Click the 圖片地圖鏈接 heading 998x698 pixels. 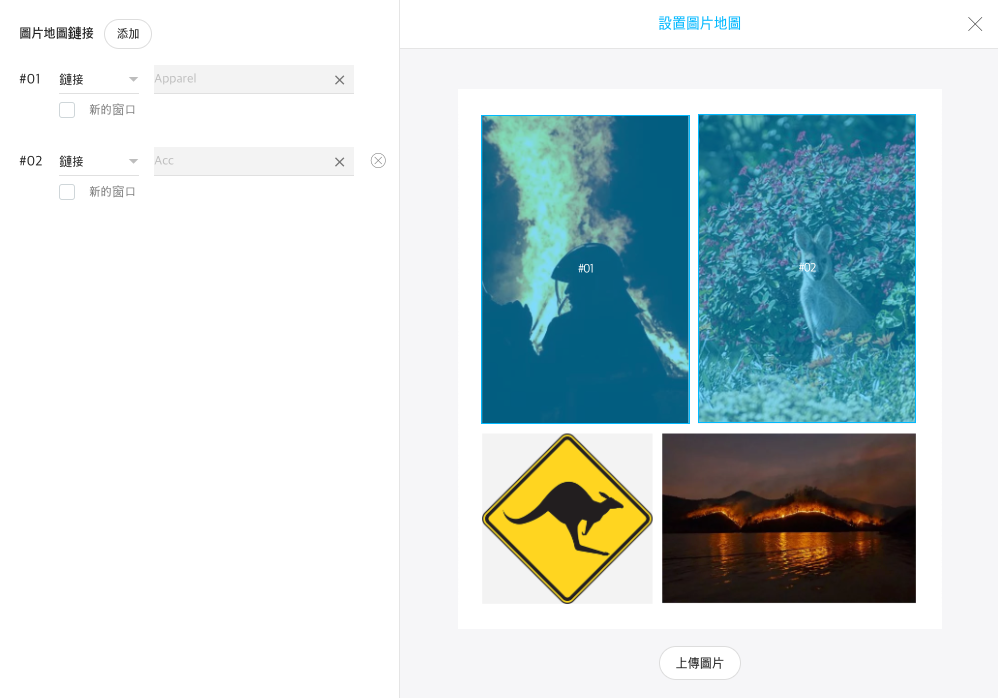coord(57,33)
